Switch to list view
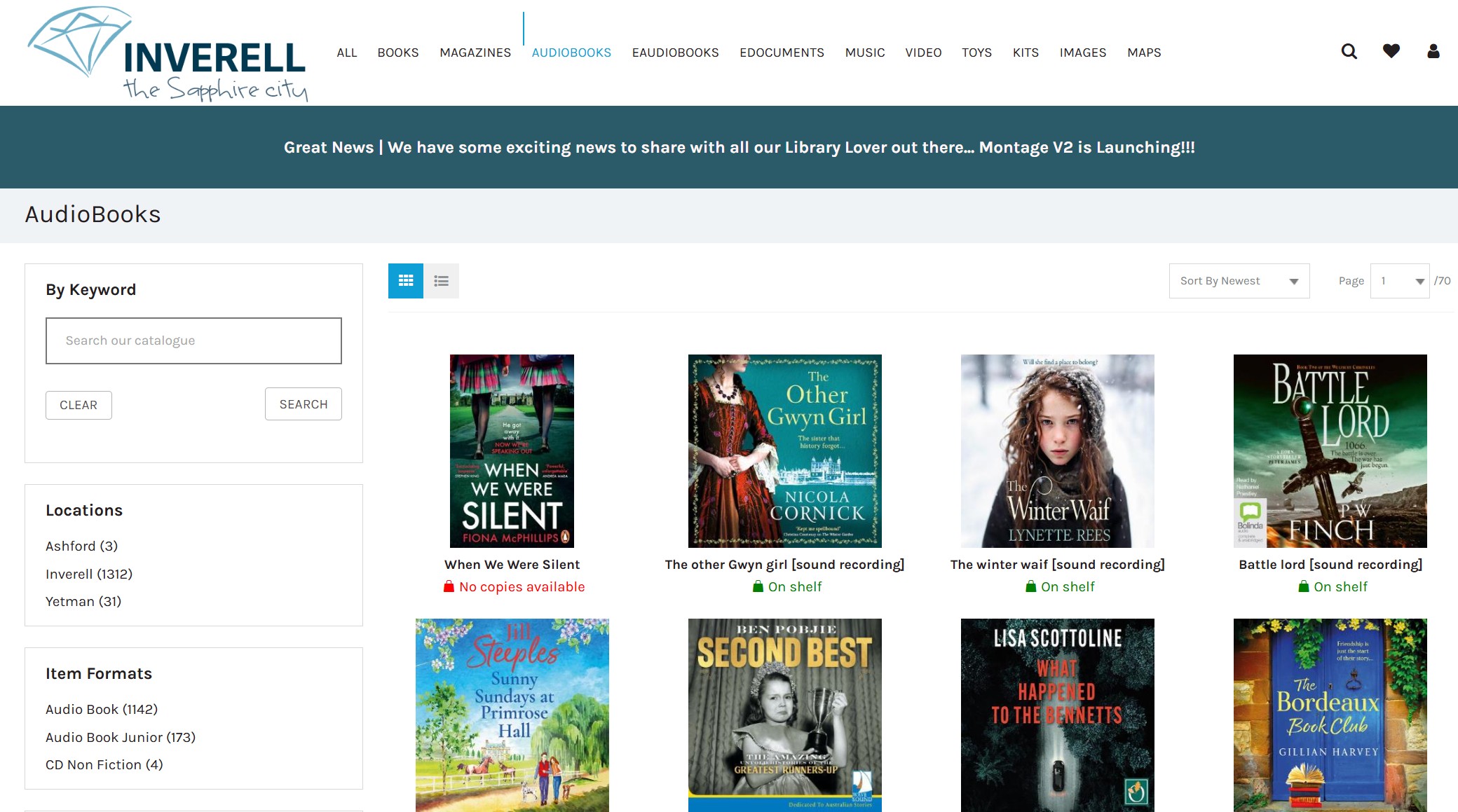The height and width of the screenshot is (812, 1458). coord(441,281)
